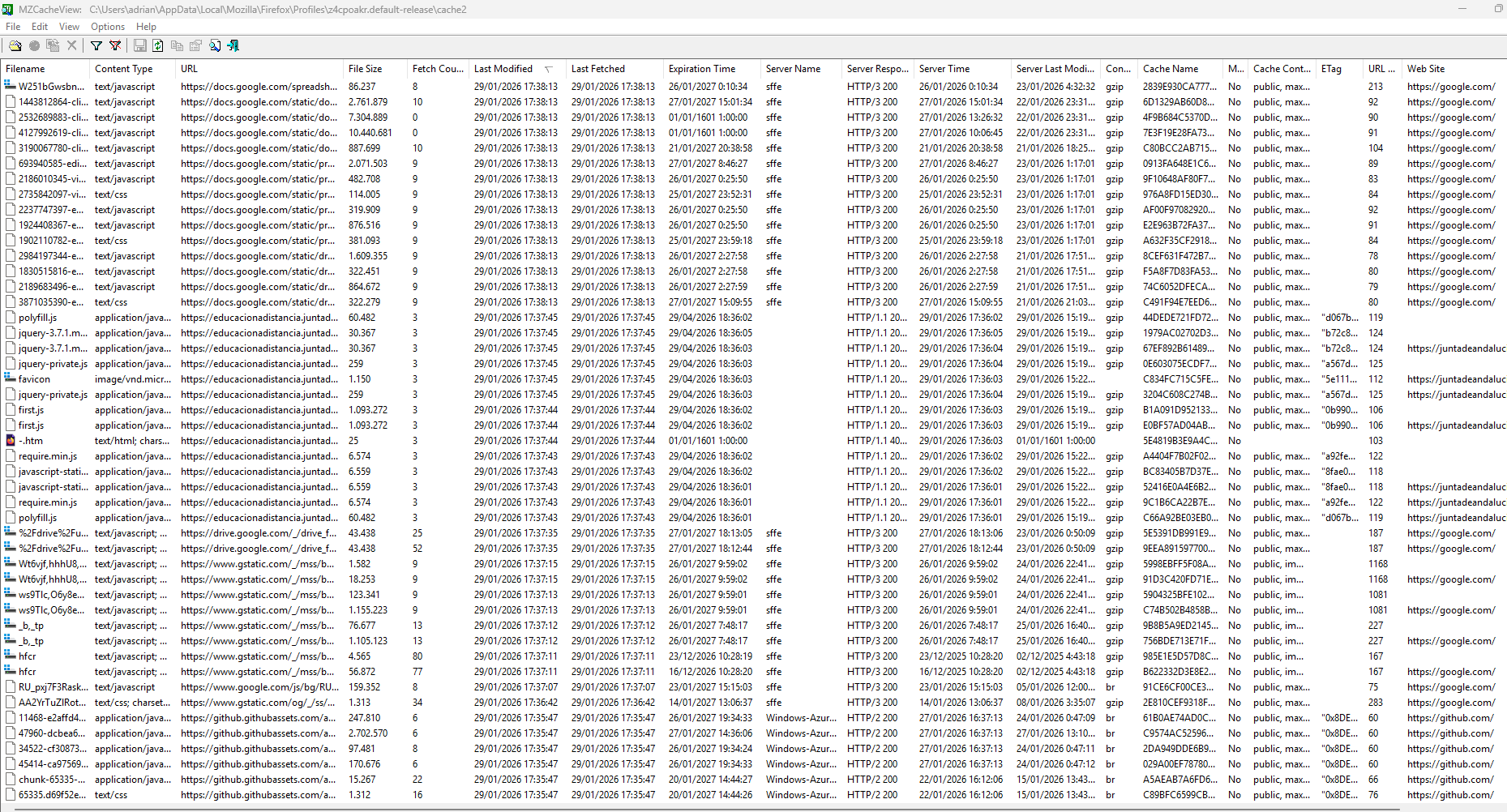
Task: Clear the filter with the crossed-out funnel
Action: point(115,46)
